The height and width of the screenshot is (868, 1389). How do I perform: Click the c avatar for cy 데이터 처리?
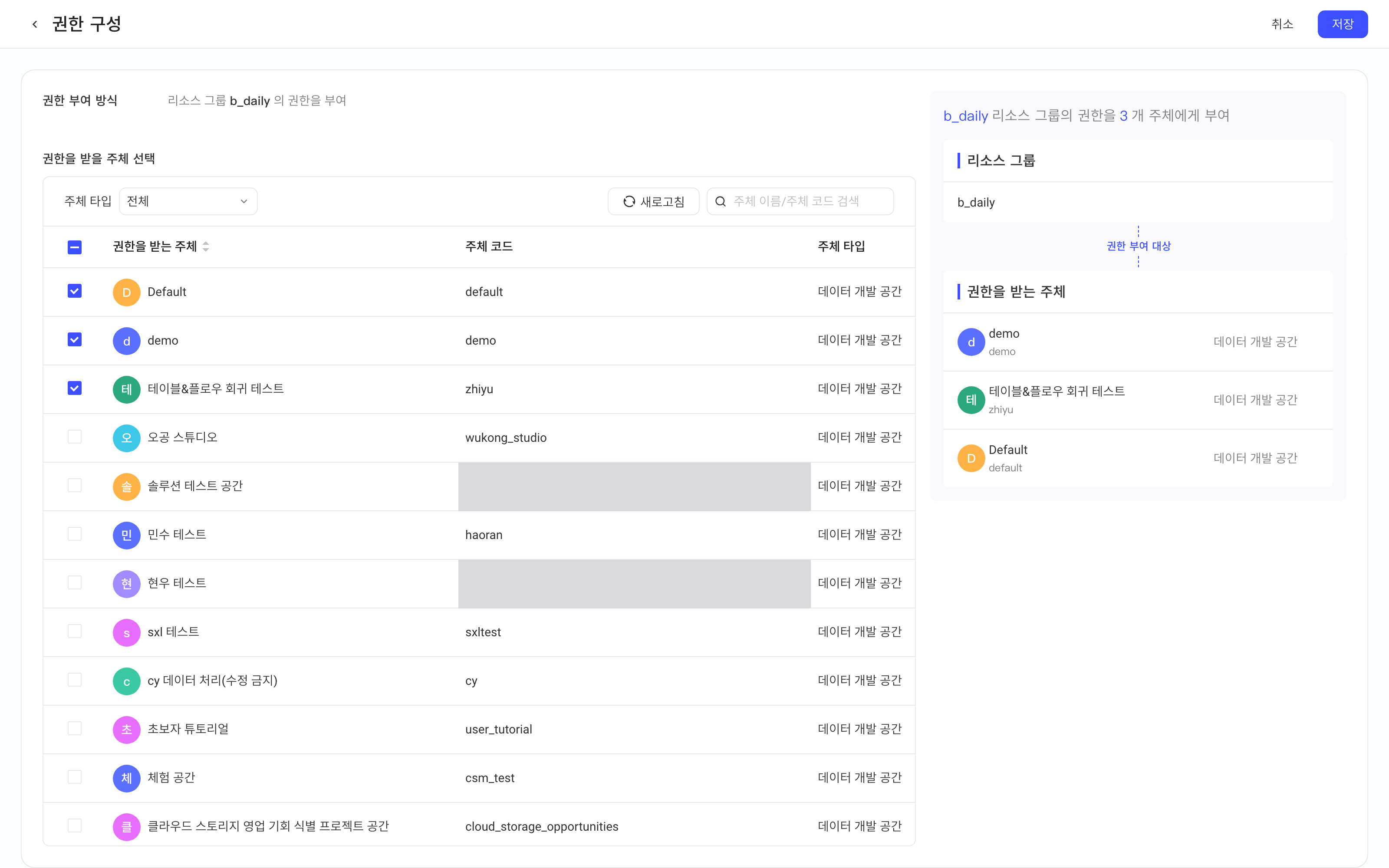(x=126, y=681)
